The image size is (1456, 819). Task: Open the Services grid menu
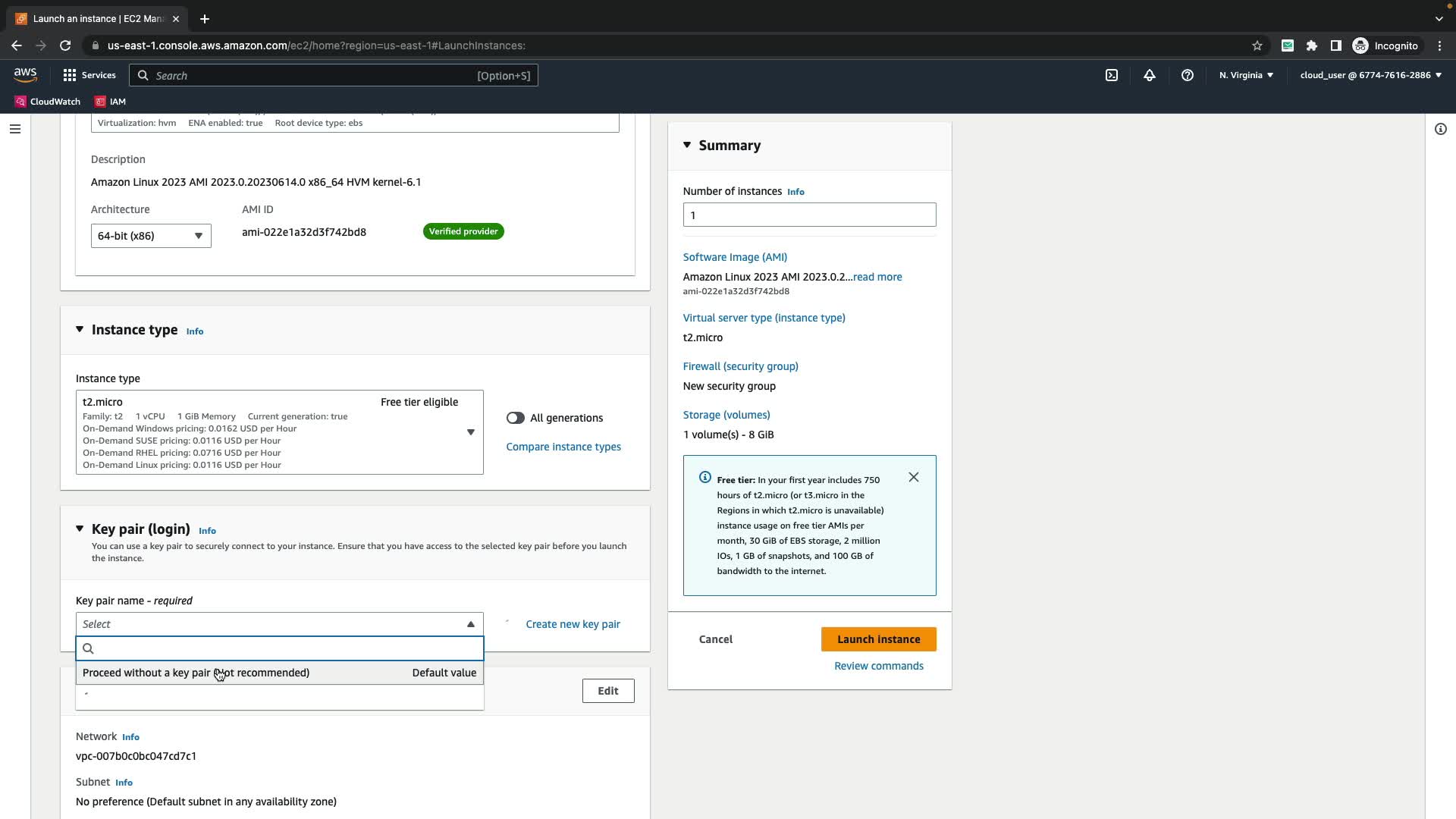click(89, 75)
